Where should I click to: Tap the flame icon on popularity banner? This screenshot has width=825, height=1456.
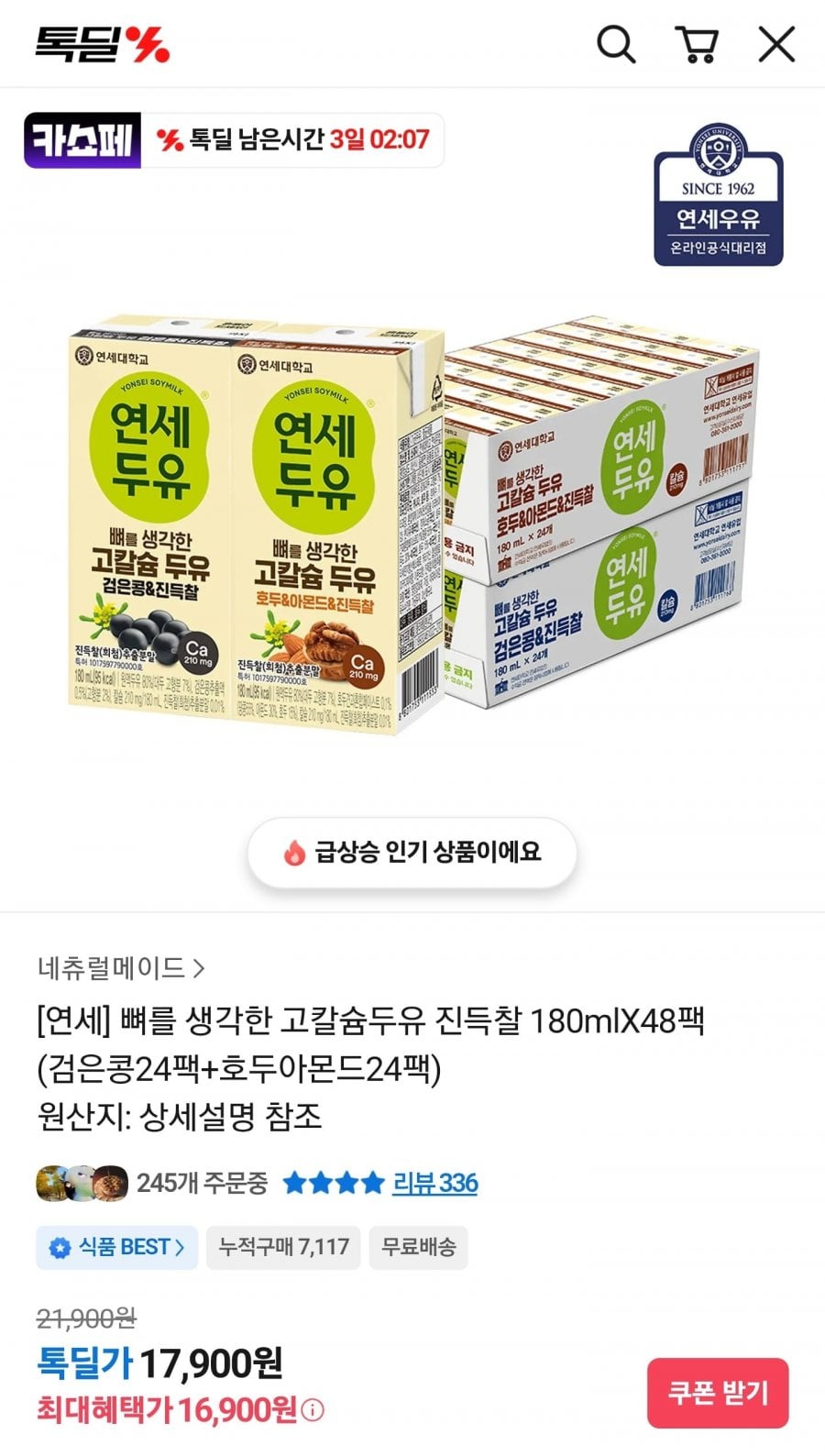[x=293, y=853]
